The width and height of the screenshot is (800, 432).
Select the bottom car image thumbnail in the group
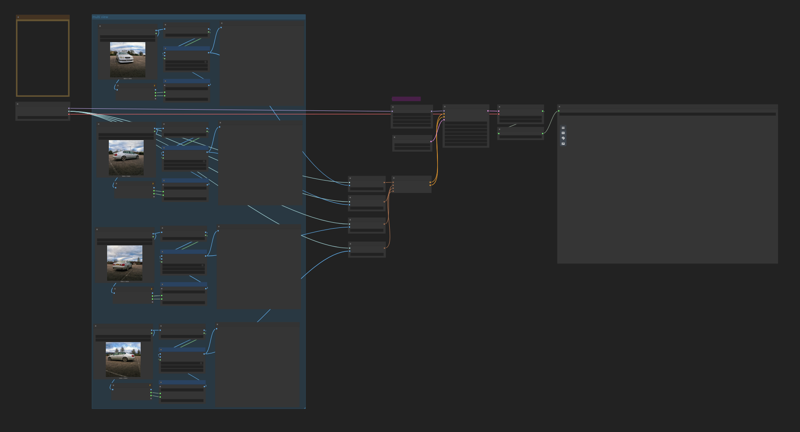(123, 359)
